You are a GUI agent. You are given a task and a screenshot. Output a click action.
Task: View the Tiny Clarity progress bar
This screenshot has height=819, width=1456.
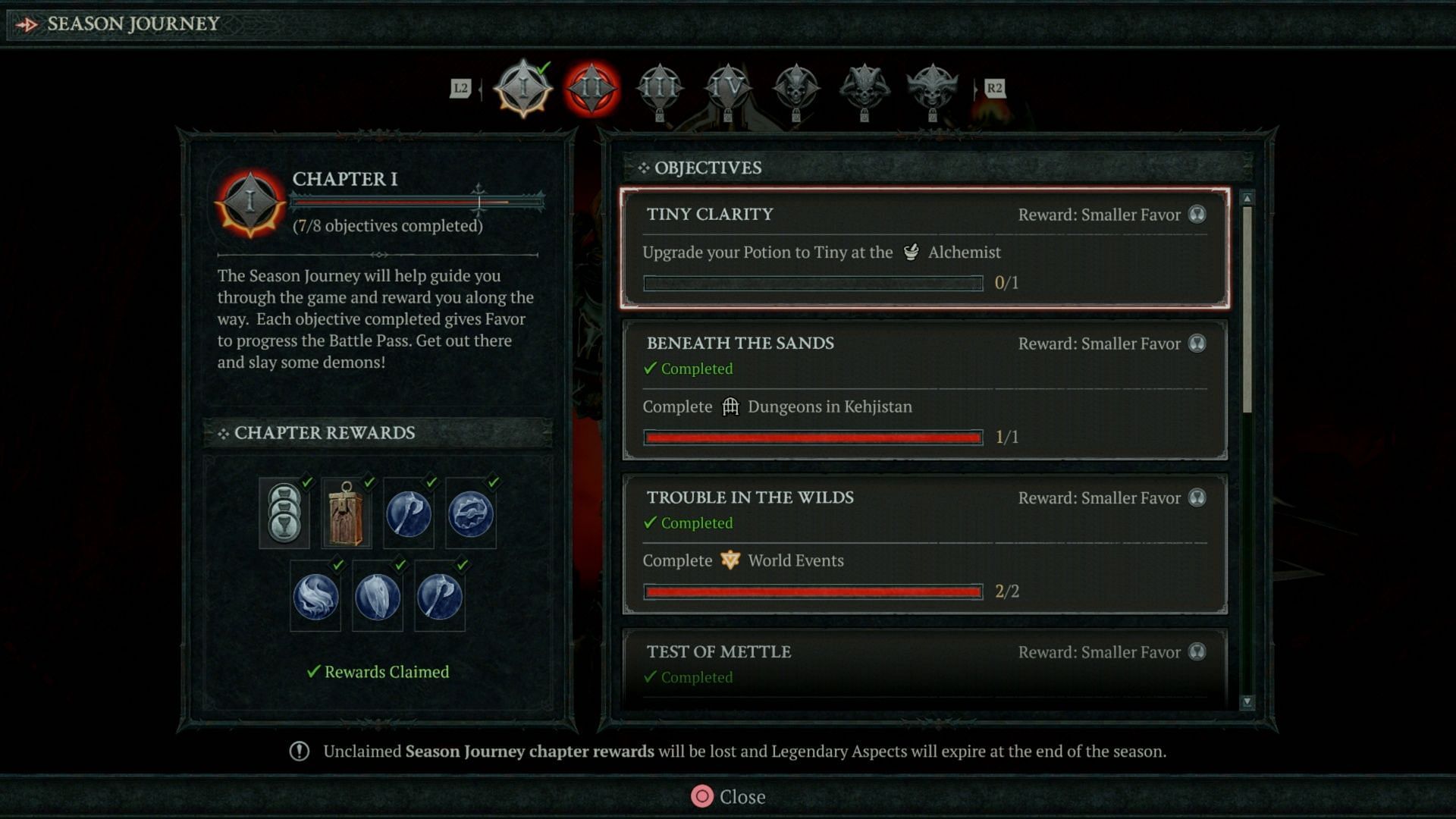(x=813, y=282)
